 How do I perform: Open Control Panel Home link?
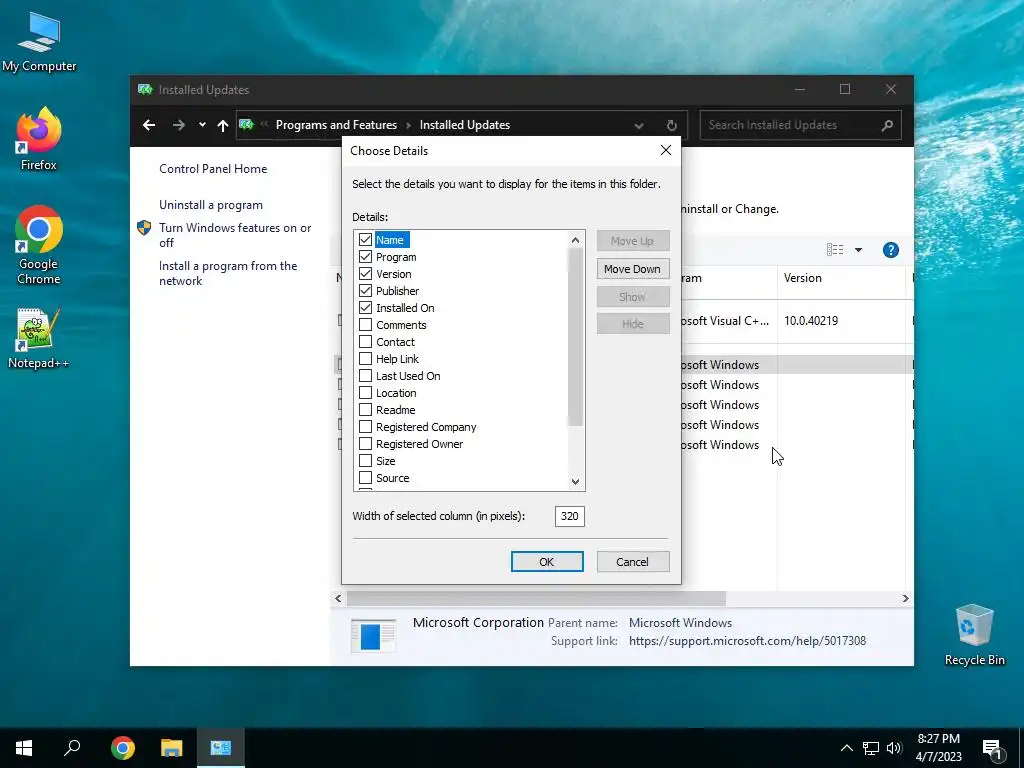tap(213, 168)
